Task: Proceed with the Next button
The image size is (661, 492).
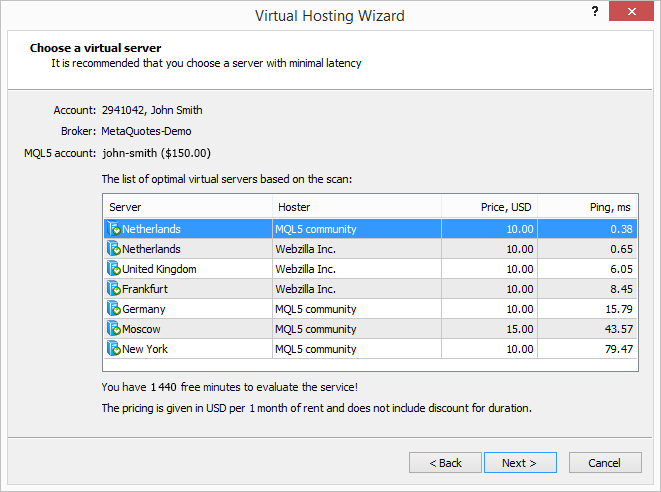Action: pyautogui.click(x=520, y=463)
